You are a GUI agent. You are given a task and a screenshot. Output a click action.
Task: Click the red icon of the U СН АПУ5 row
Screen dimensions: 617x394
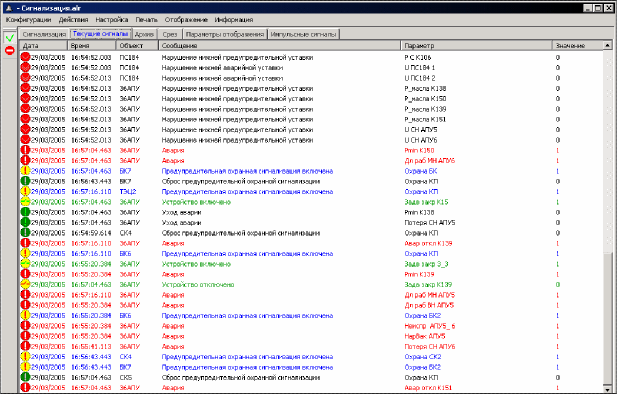click(25, 129)
